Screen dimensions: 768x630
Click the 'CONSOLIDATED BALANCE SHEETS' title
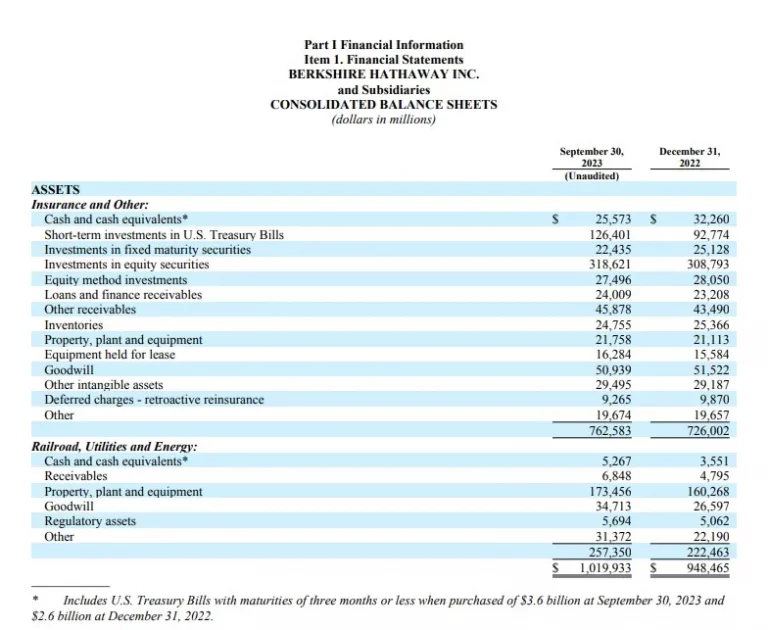(383, 105)
